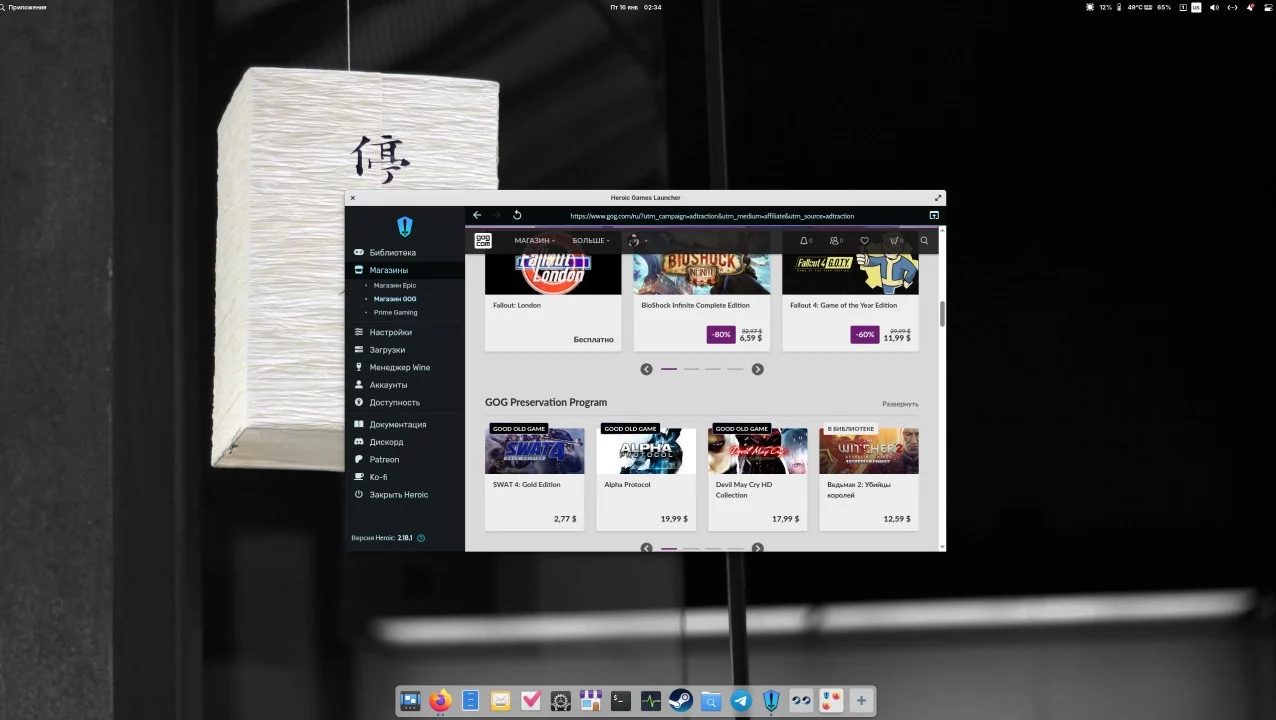The height and width of the screenshot is (720, 1276).
Task: Open Telegram from the dock
Action: click(741, 701)
